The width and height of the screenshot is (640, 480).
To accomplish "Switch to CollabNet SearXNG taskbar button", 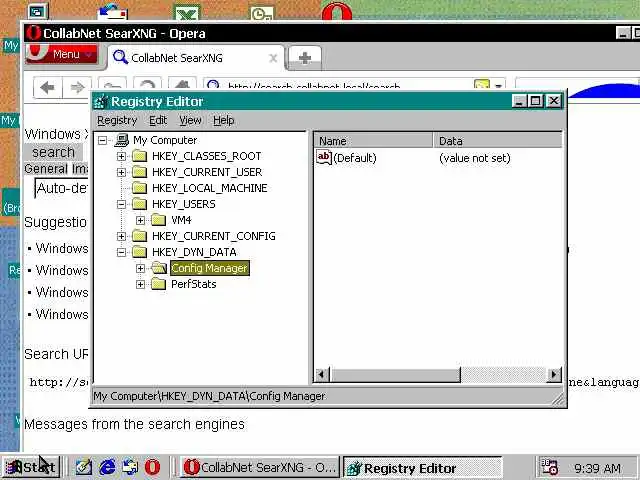I will pos(260,467).
